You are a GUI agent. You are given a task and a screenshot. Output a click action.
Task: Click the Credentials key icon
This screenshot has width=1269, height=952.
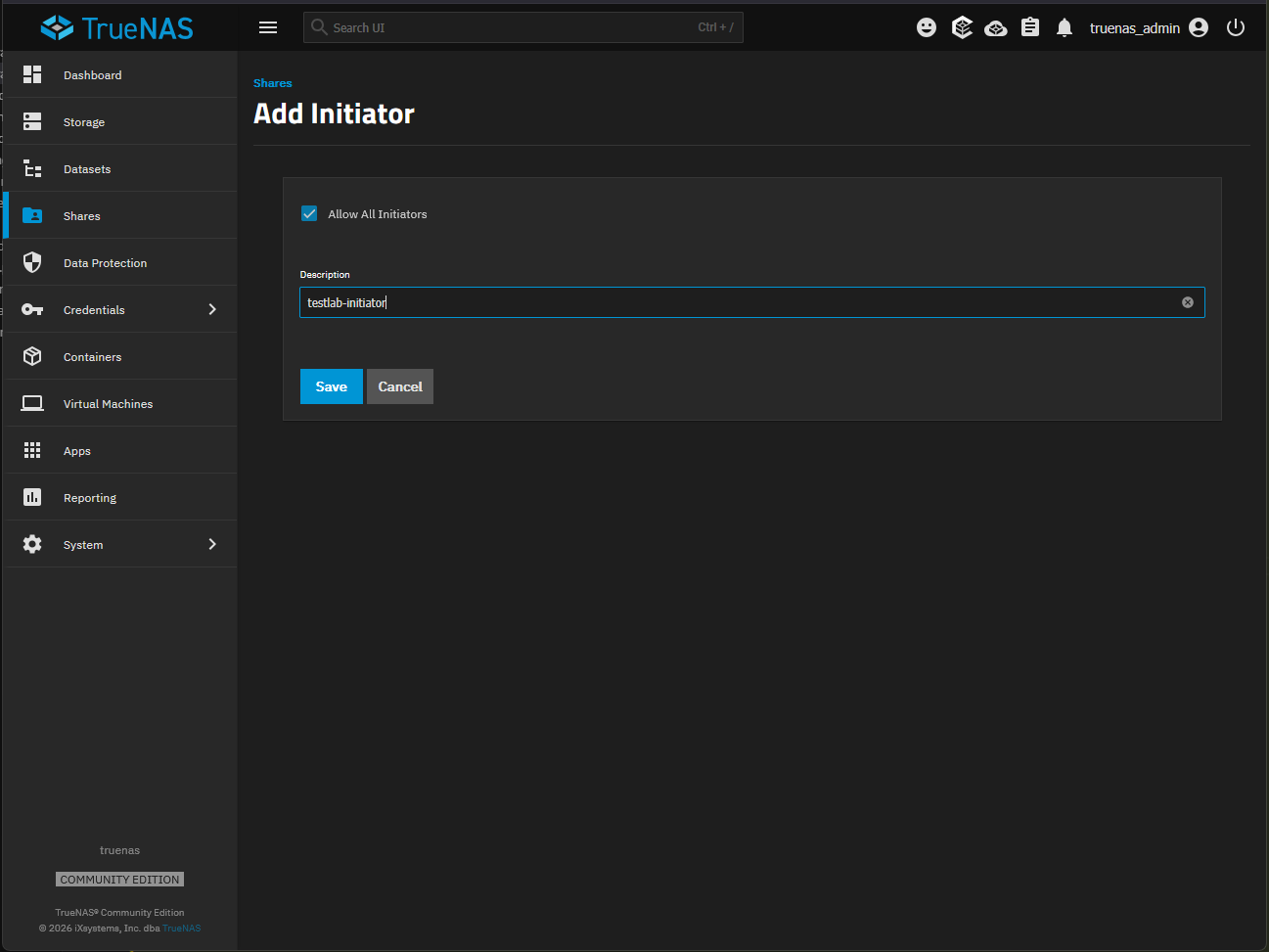click(32, 309)
